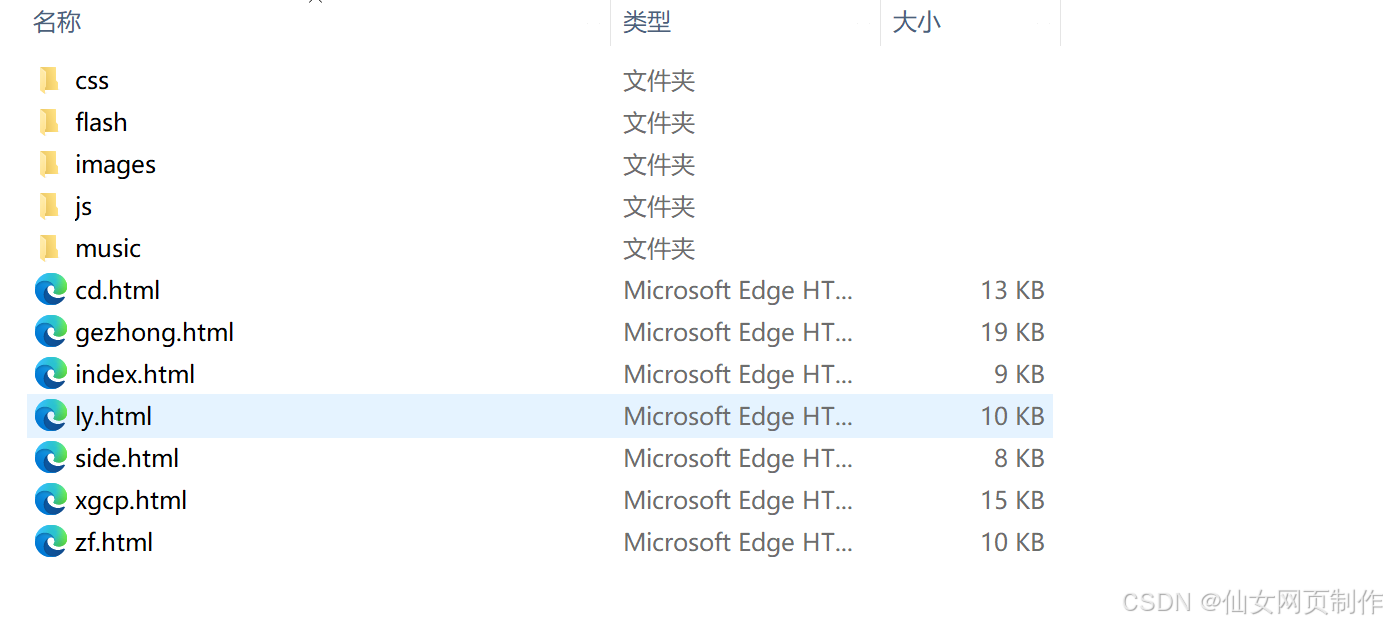Click the Edge icon next to index.html

50,373
